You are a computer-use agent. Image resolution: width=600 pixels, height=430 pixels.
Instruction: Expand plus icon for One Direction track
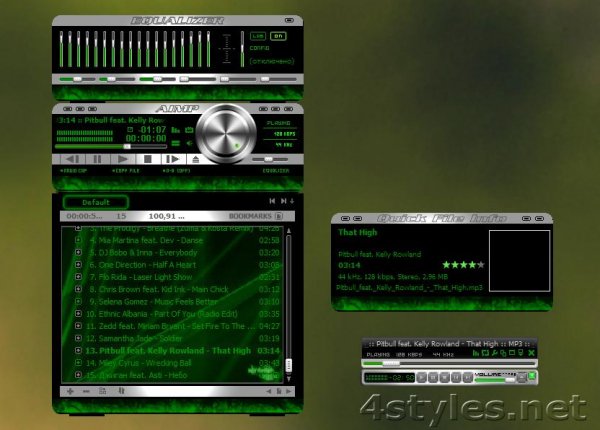pos(78,265)
